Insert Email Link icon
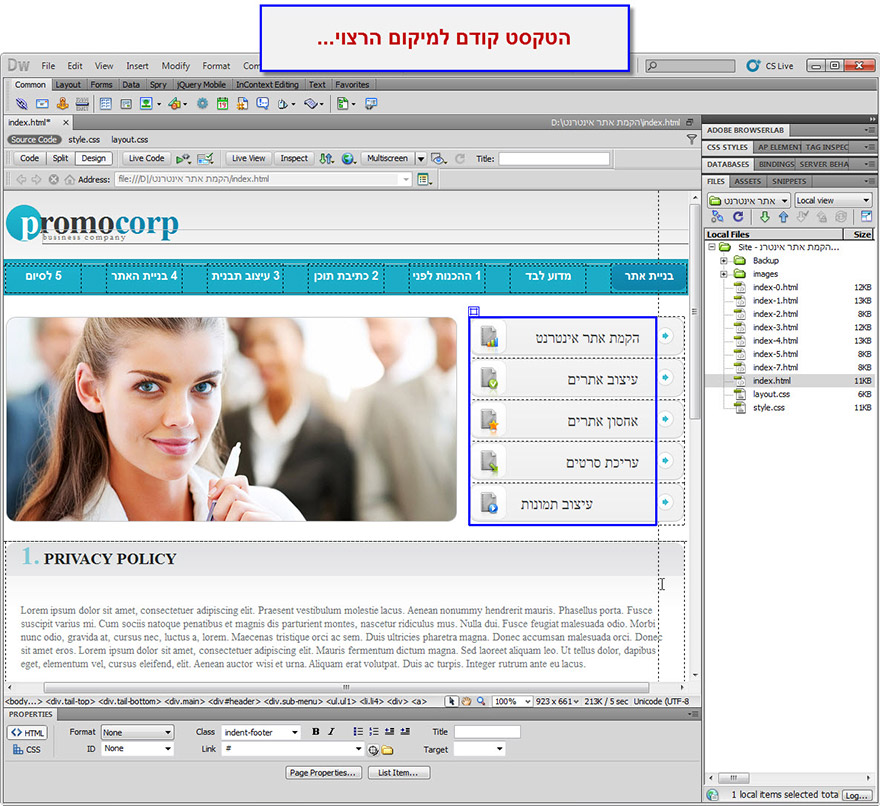Screen dimensions: 880x806 click(x=42, y=103)
